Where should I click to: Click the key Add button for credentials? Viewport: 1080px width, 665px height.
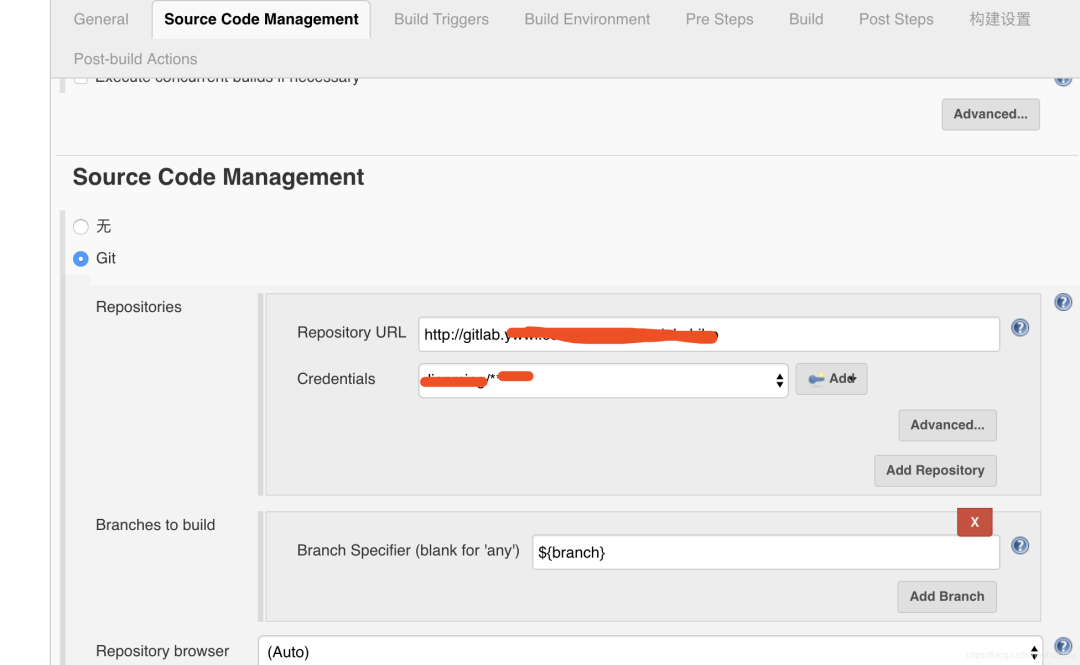click(x=831, y=379)
